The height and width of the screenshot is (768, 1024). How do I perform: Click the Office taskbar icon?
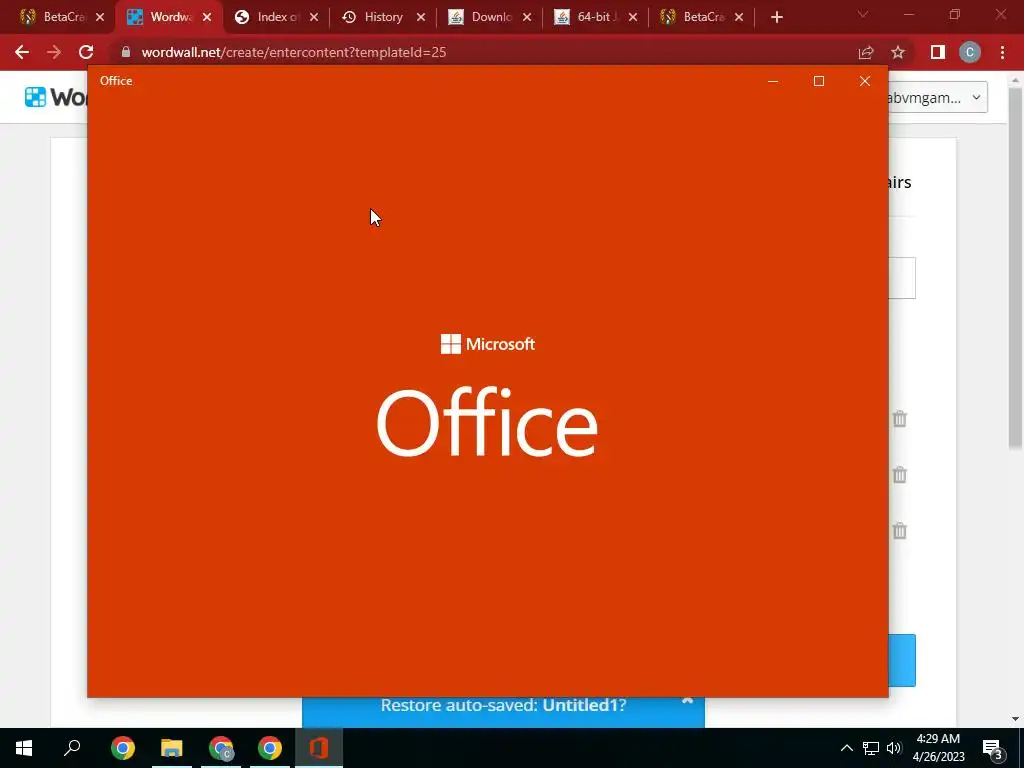click(319, 748)
